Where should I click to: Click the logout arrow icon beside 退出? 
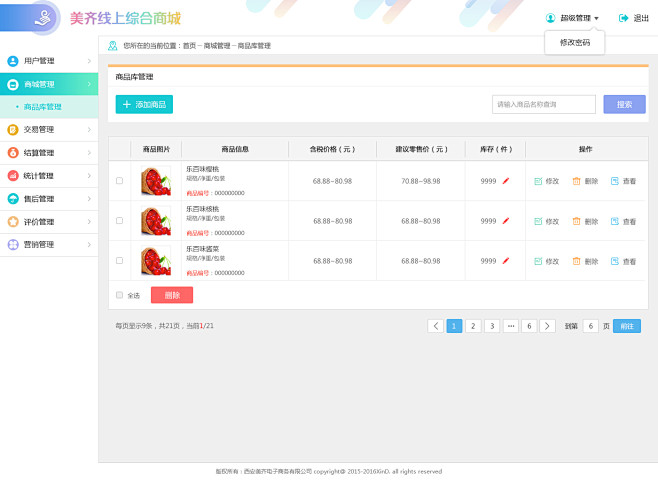point(624,18)
